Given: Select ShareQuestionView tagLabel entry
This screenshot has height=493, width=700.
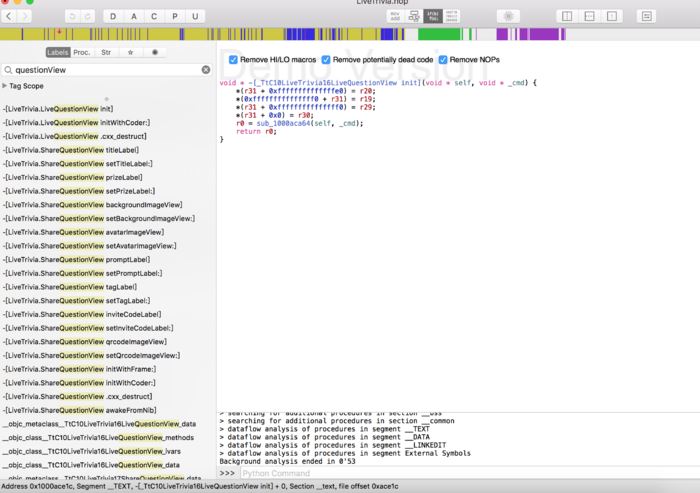Looking at the screenshot, I should click(70, 287).
